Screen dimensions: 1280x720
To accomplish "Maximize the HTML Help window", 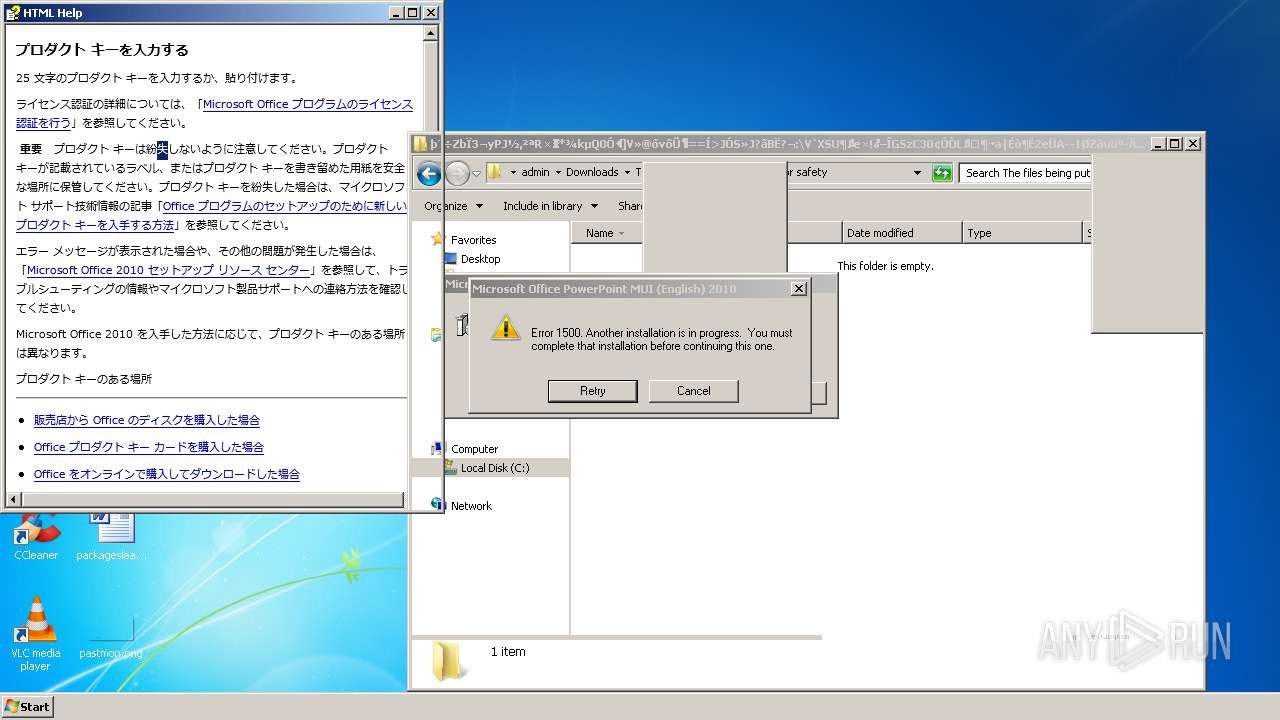I will (x=412, y=13).
